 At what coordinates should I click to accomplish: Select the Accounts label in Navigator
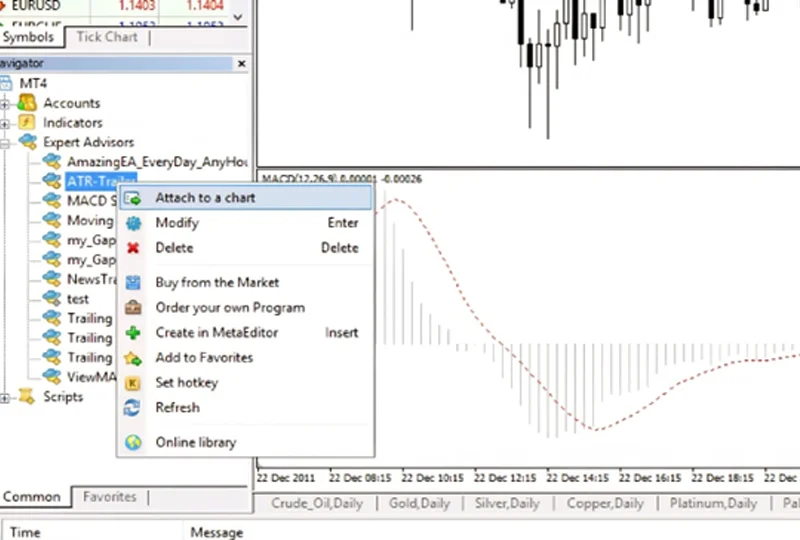click(71, 103)
